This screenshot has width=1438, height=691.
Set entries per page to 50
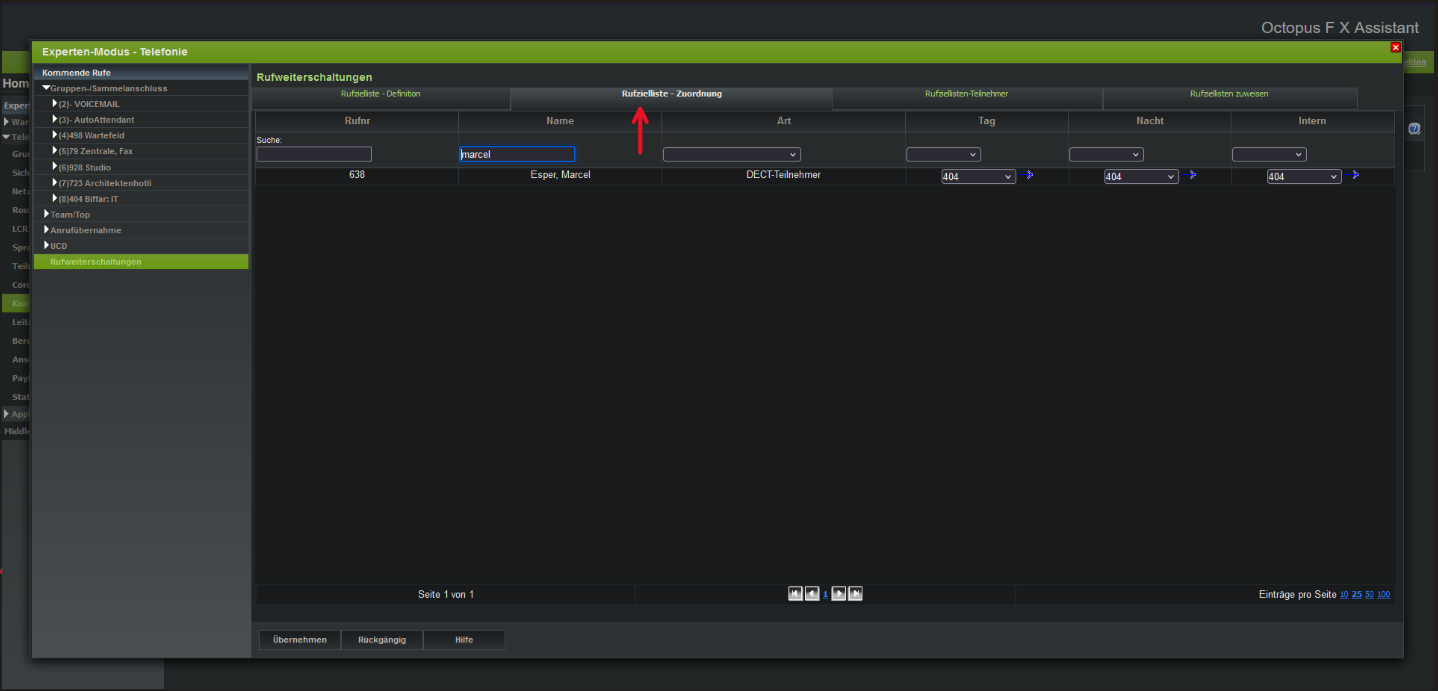click(1369, 595)
